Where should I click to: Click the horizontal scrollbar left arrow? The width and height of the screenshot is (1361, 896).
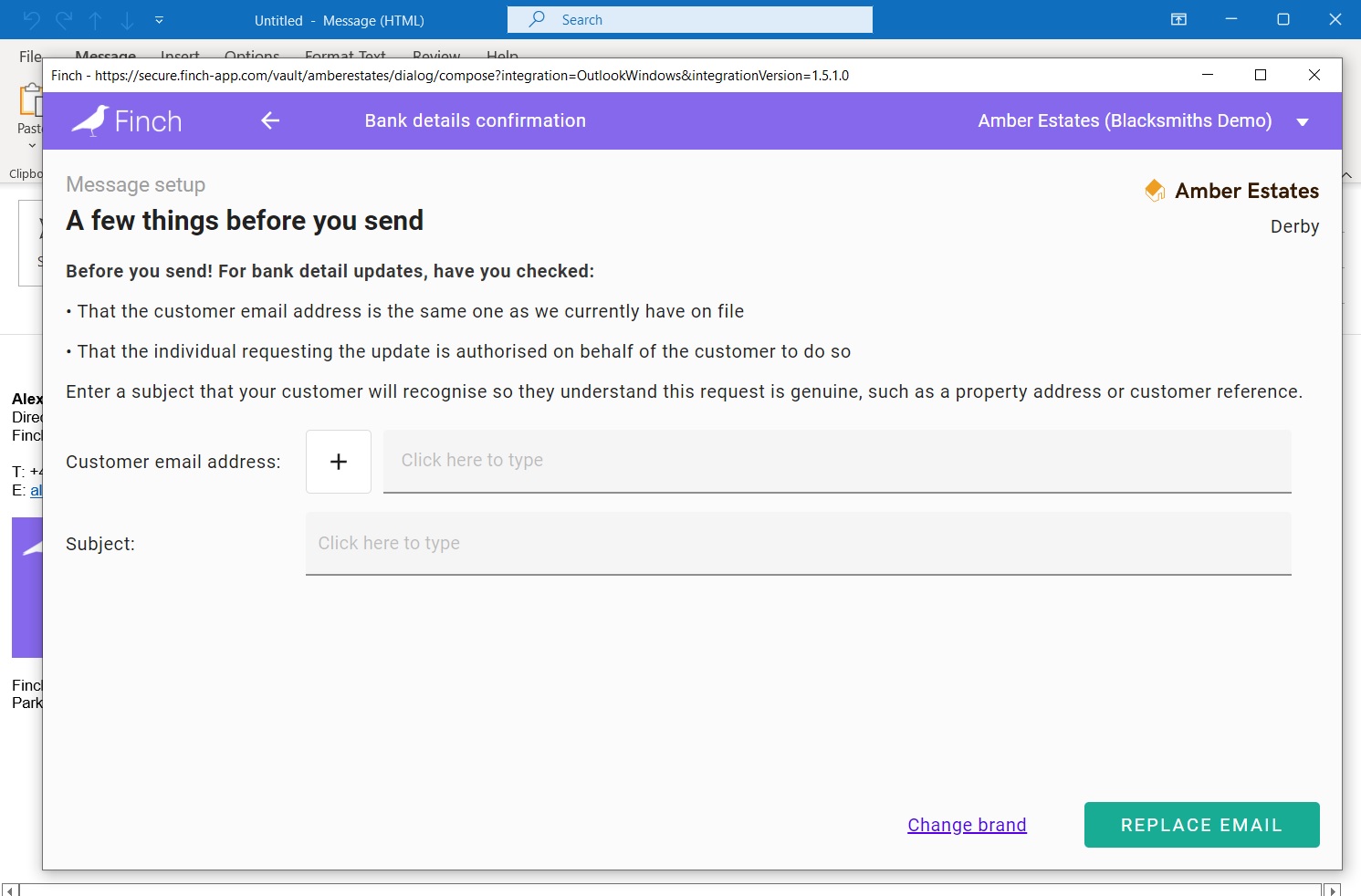coord(10,890)
